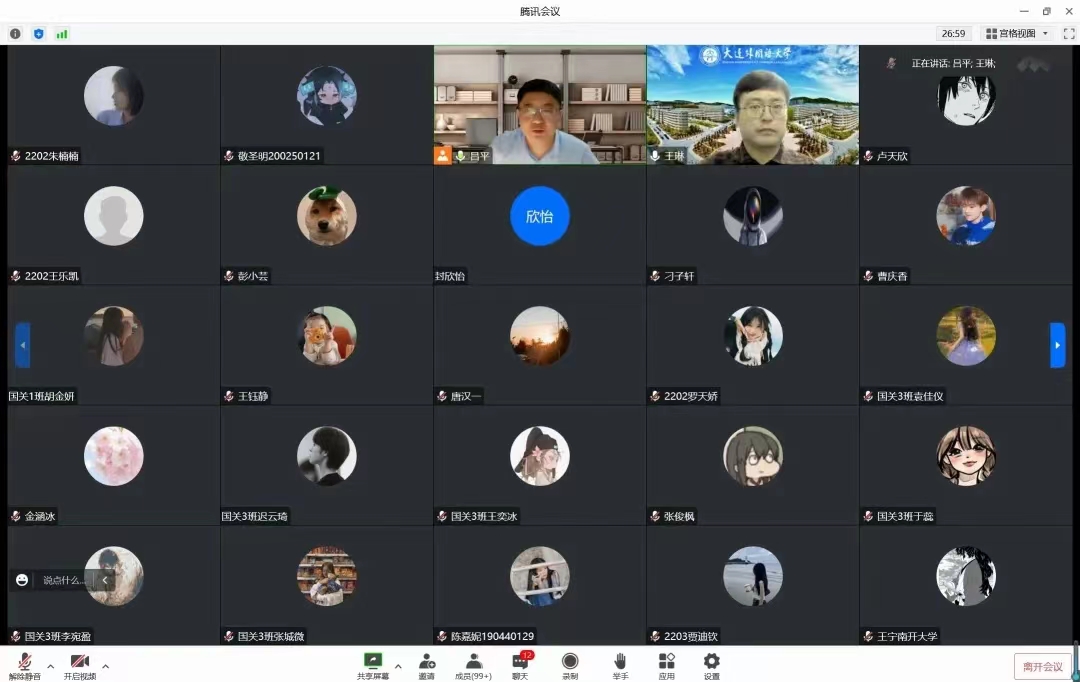Open members list 成员(99+)
Viewport: 1080px width, 682px height.
473,664
